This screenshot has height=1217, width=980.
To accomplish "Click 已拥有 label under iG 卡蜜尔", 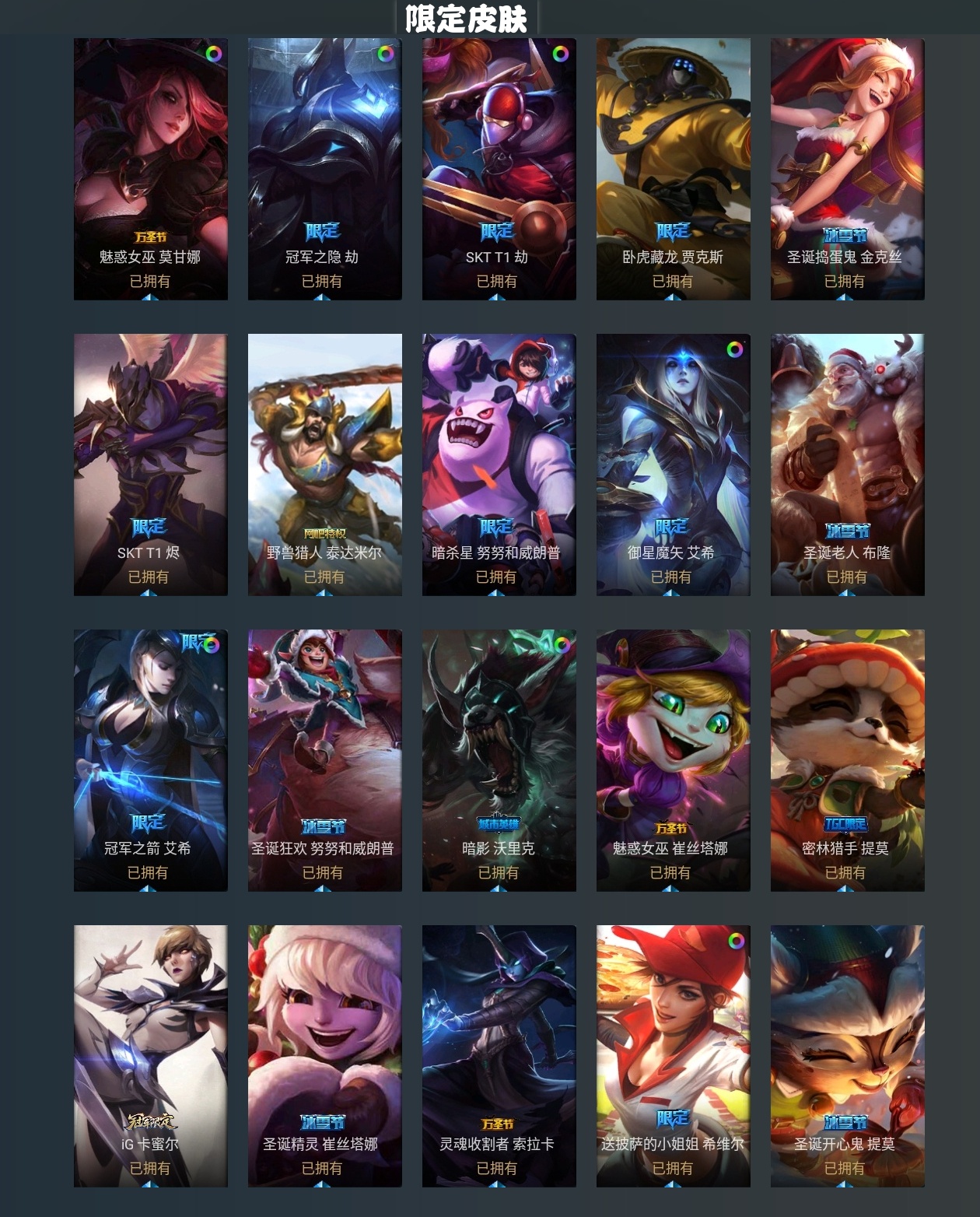I will coord(149,1168).
